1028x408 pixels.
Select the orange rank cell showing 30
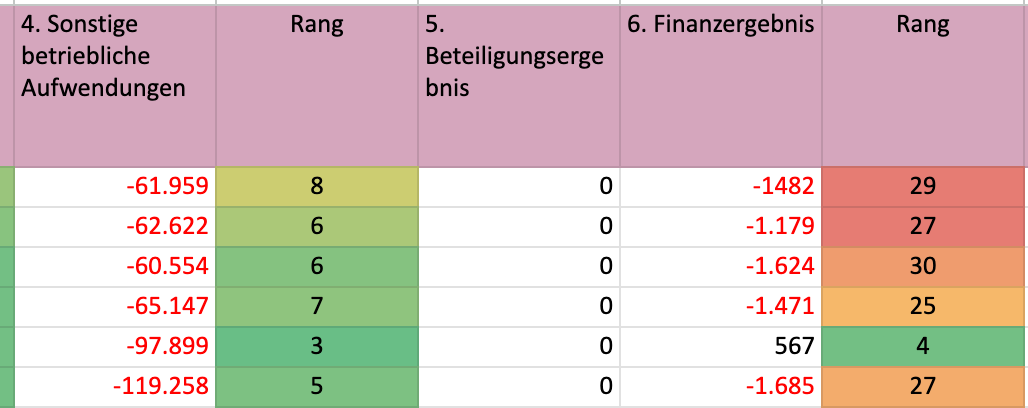923,266
